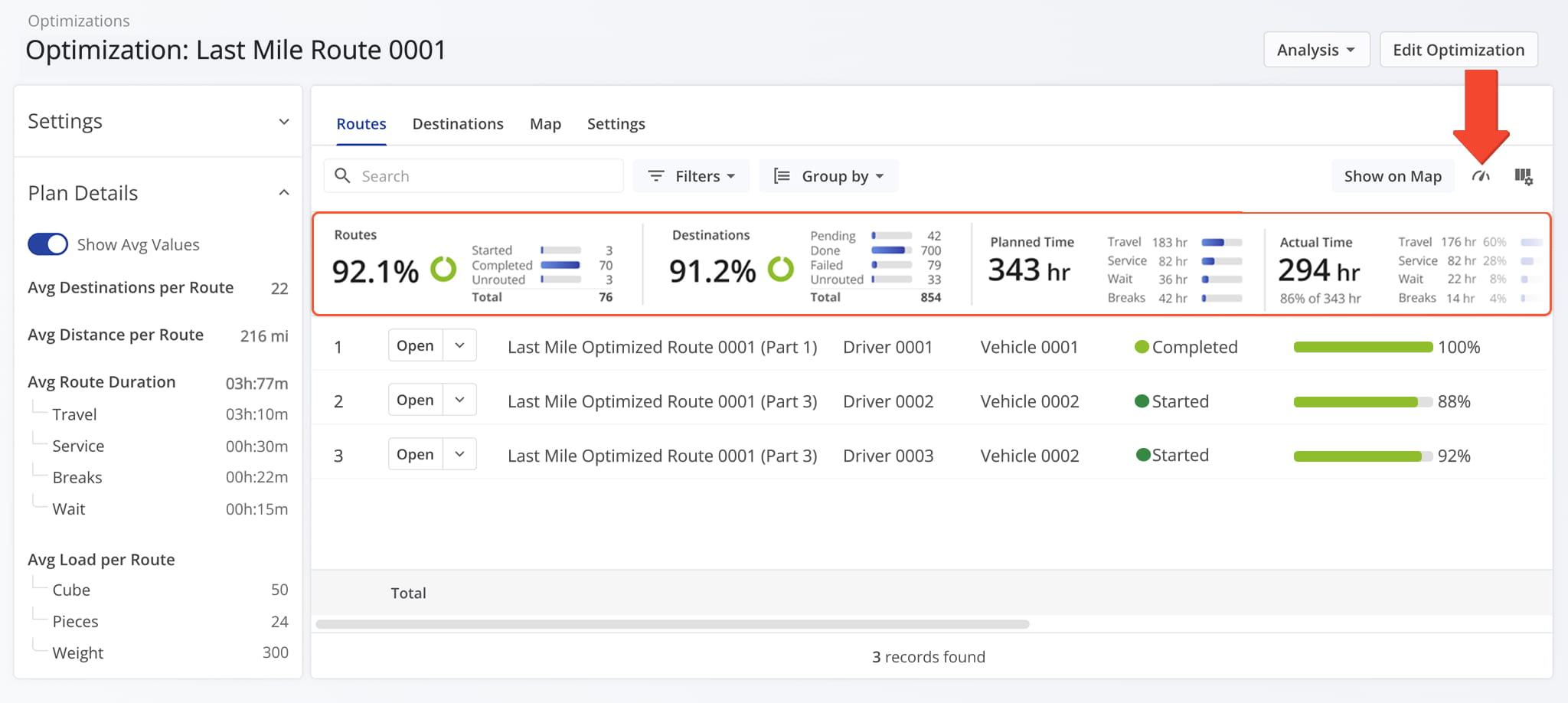This screenshot has width=1568, height=703.
Task: Click the 100% progress bar for Driver 0001
Action: click(1363, 347)
